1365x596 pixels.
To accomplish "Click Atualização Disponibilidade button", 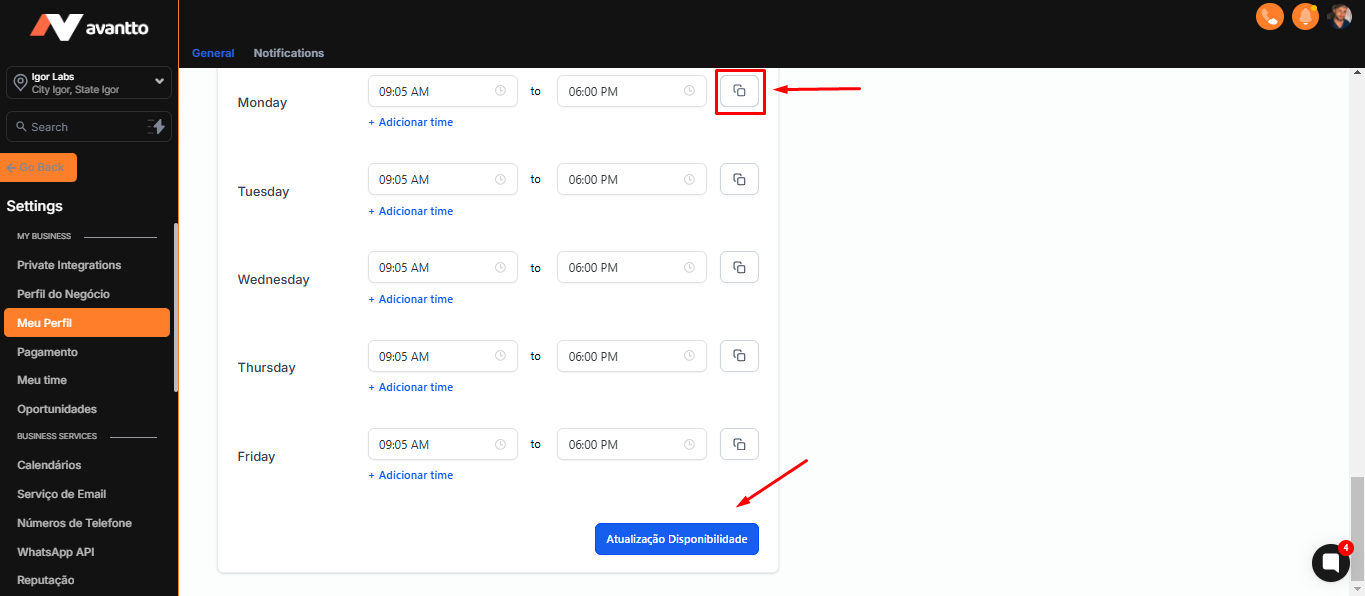I will click(677, 539).
